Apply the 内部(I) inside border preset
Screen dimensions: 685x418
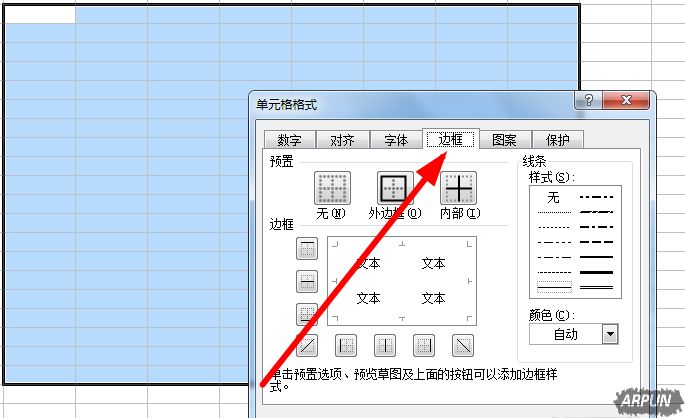pos(458,188)
